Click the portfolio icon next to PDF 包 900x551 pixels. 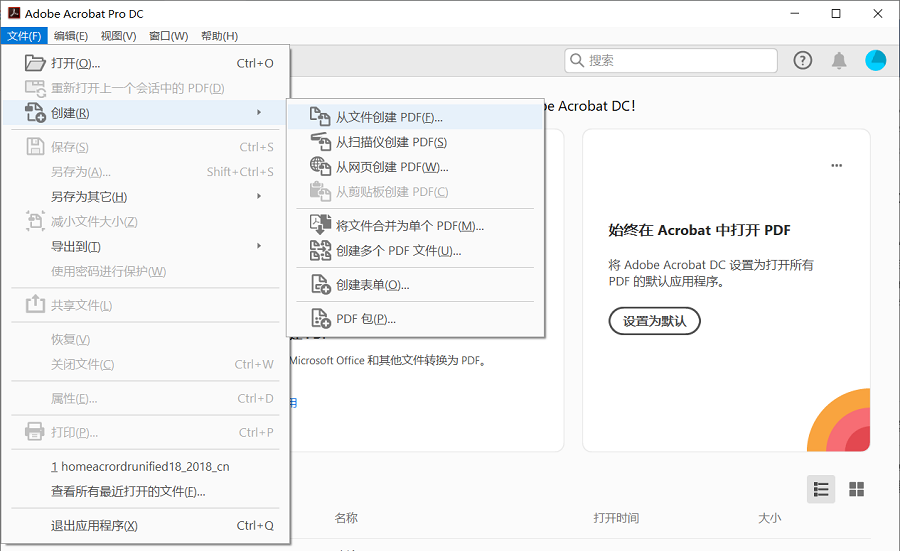320,318
